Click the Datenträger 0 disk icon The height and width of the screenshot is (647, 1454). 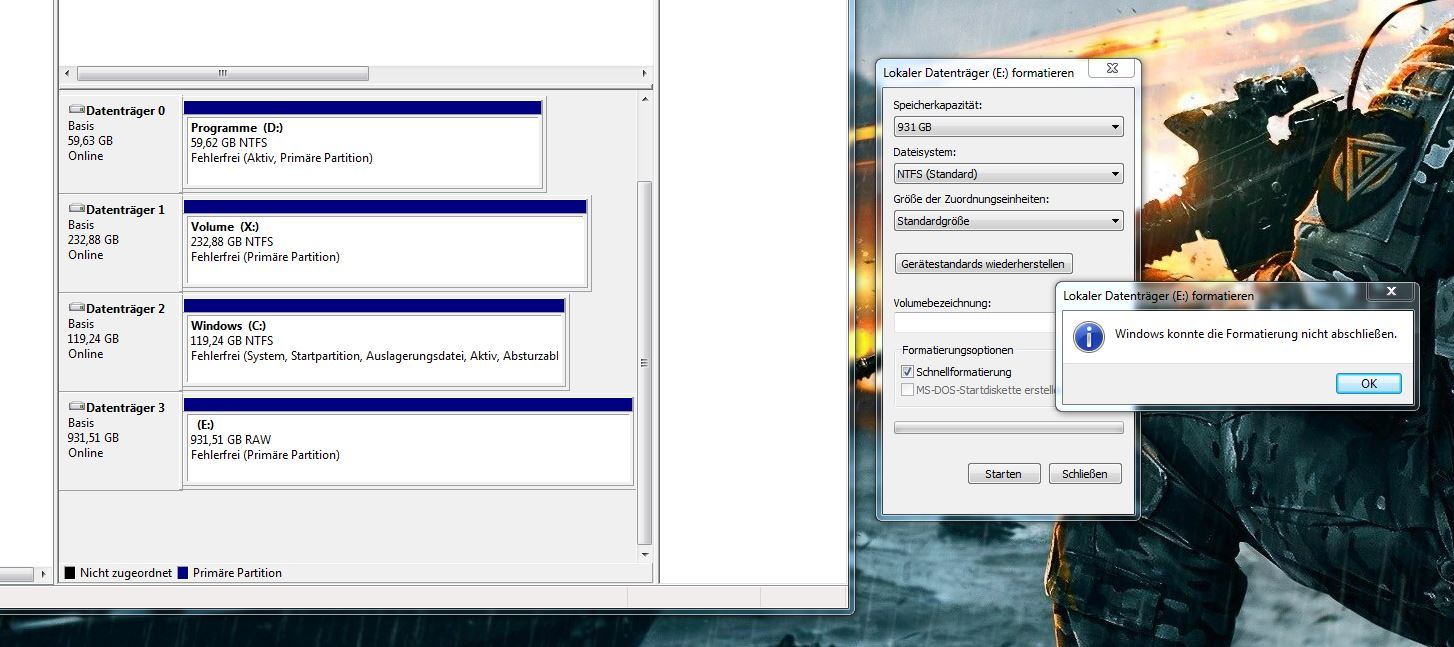point(76,110)
